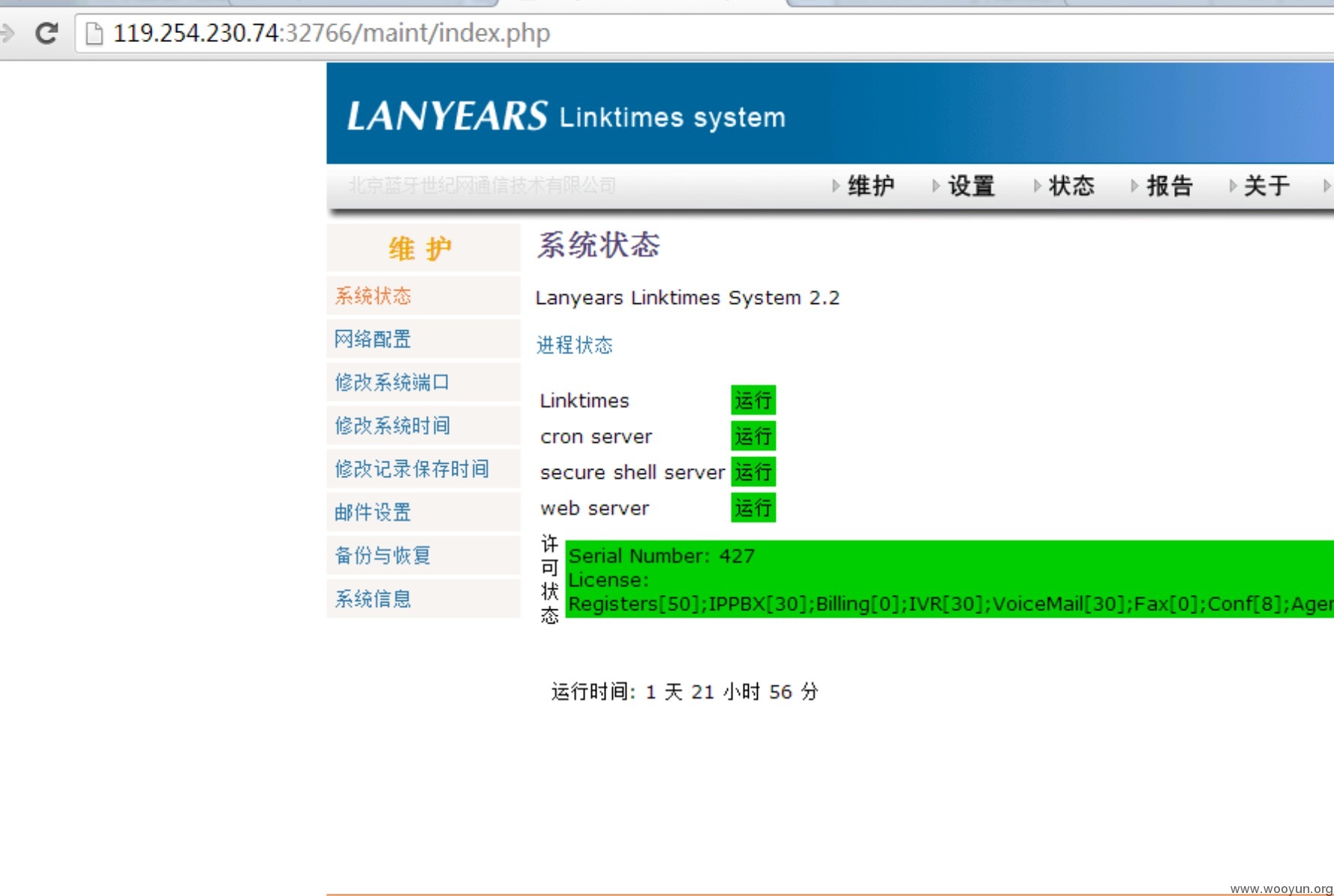Click the Registers[50] license line
This screenshot has width=1334, height=896.
tap(951, 604)
